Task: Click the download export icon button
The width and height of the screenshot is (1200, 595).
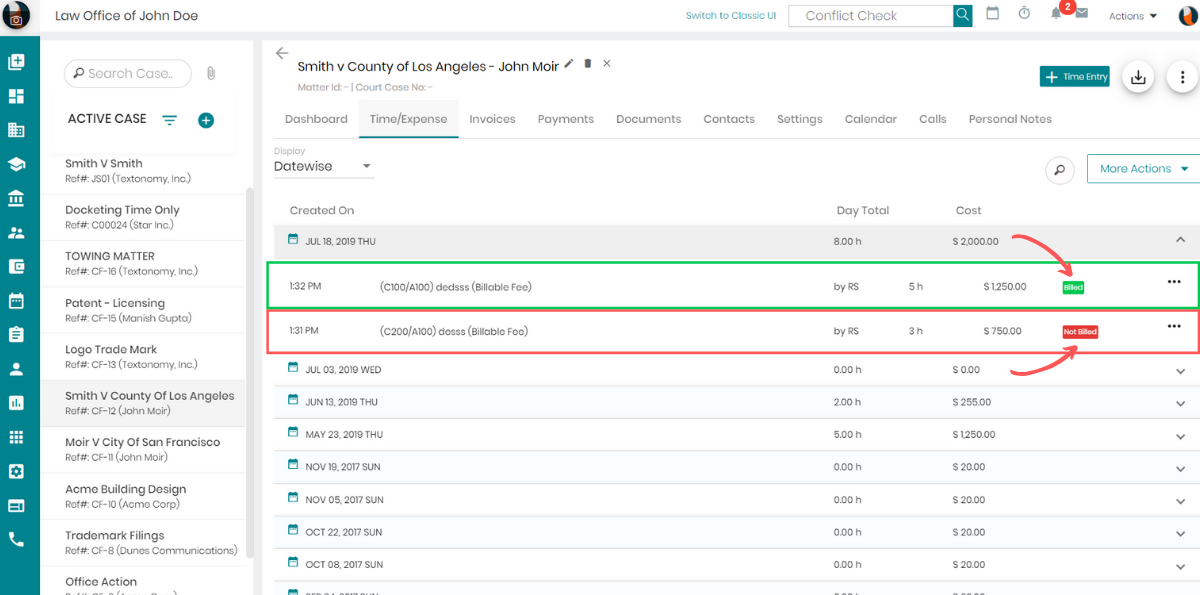Action: click(x=1137, y=77)
